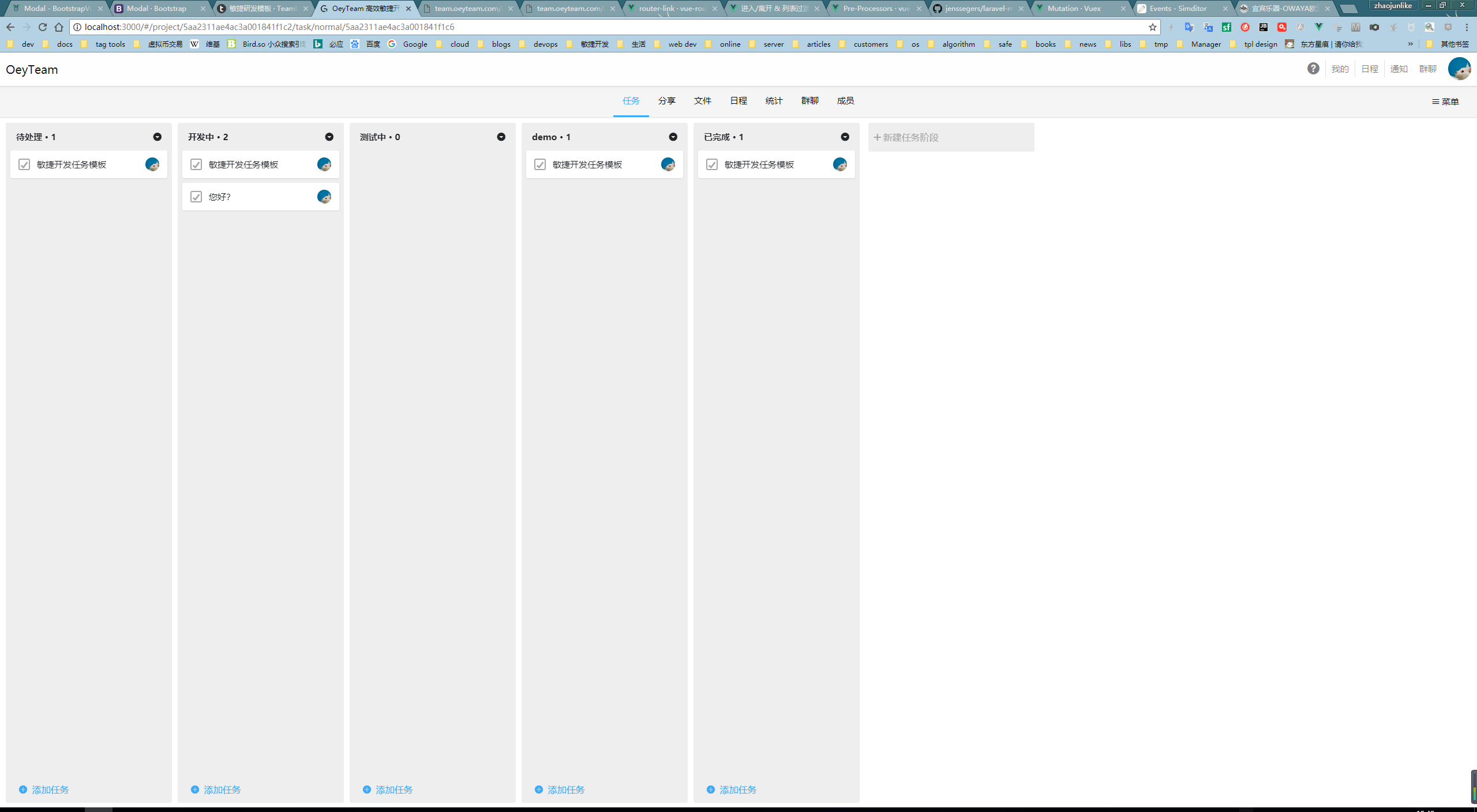This screenshot has height=812, width=1477.
Task: Click assignee avatar on 您好? task
Action: point(324,197)
